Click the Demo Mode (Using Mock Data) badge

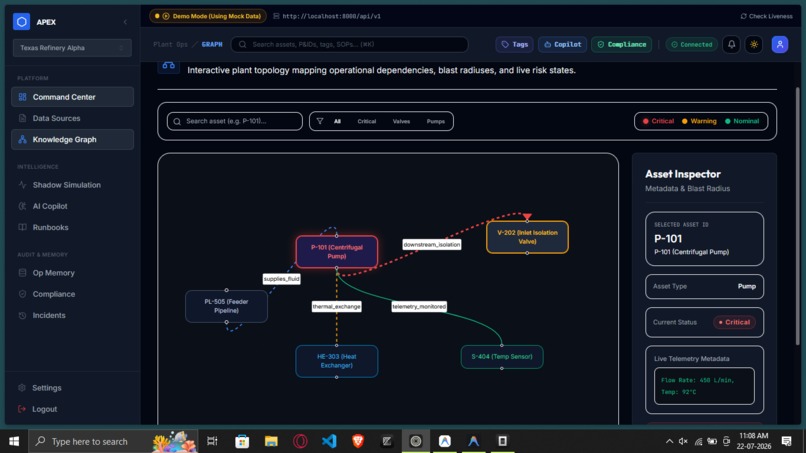[208, 16]
